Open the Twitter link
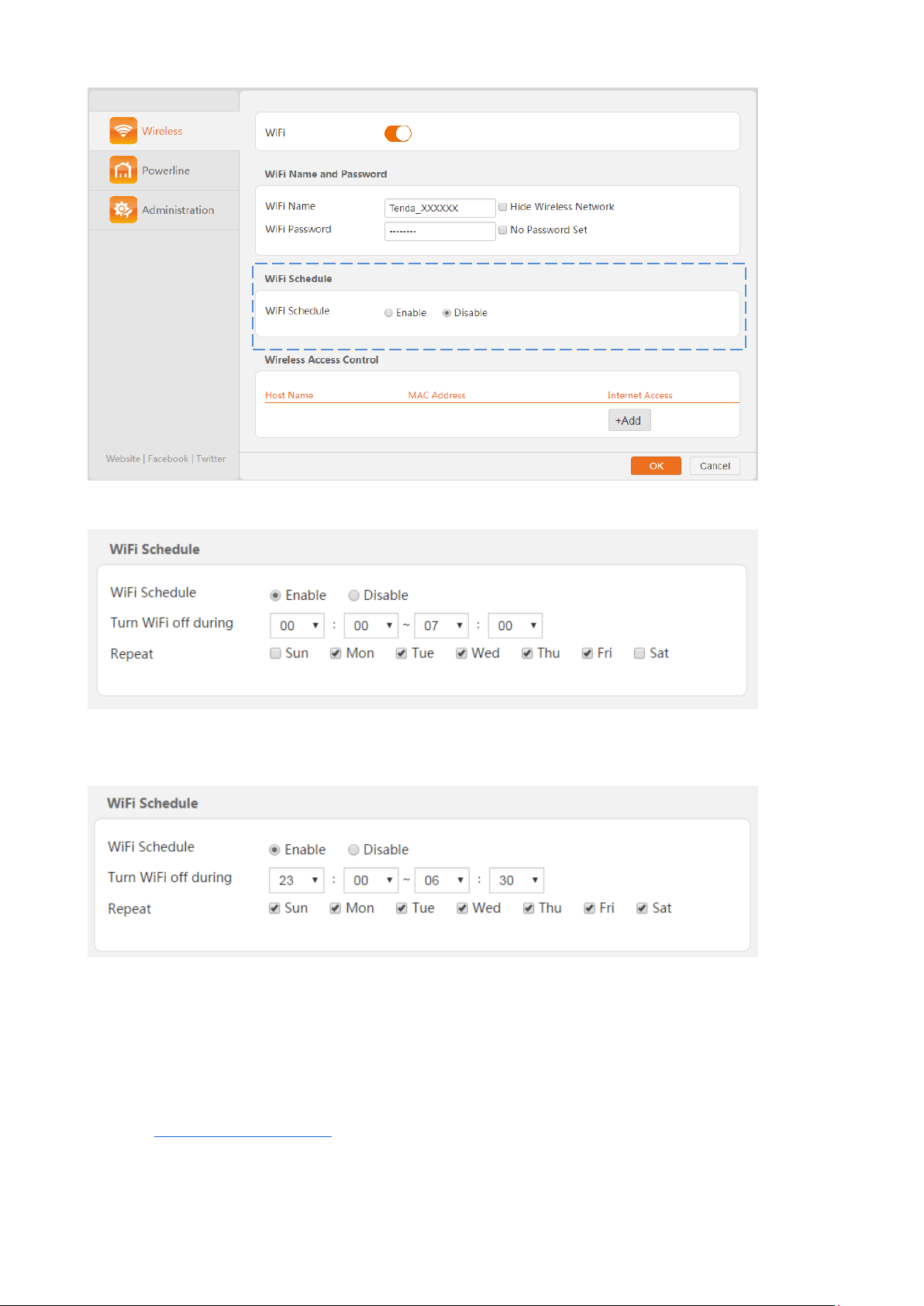The image size is (924, 1306). [x=211, y=459]
